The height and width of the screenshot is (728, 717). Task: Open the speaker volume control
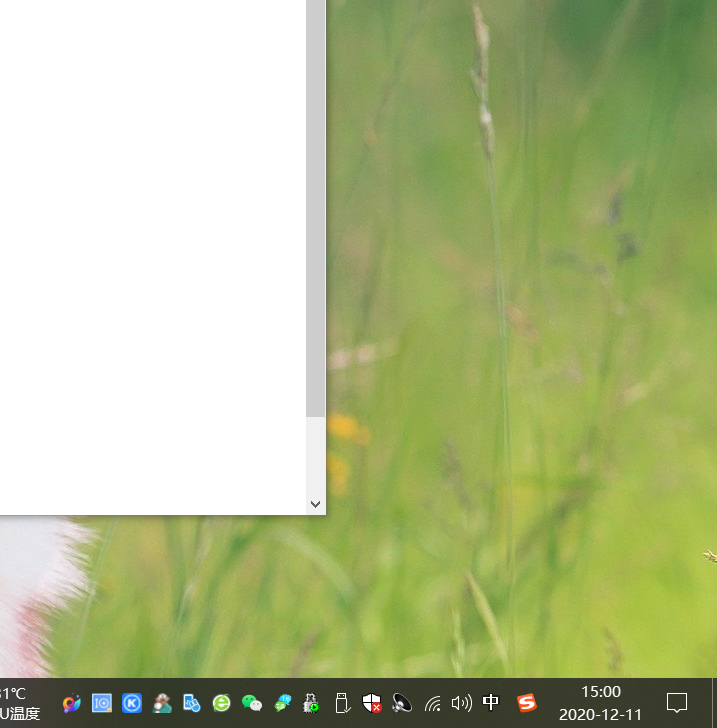(461, 703)
